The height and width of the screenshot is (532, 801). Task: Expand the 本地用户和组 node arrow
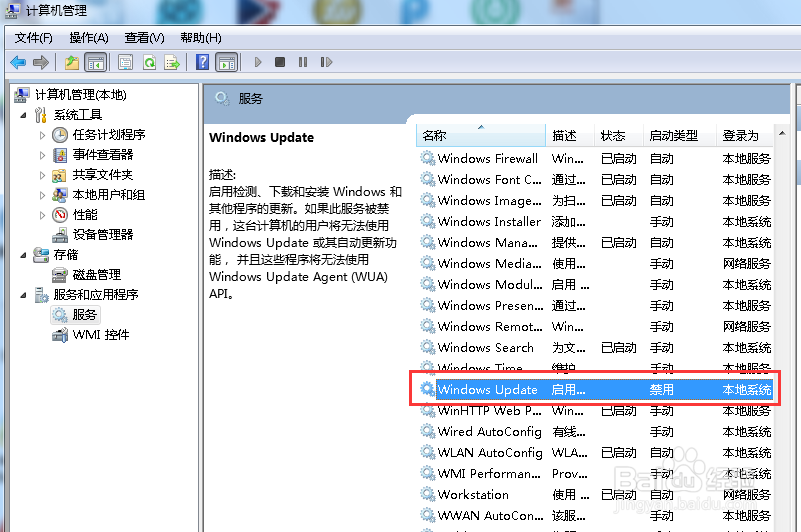pyautogui.click(x=42, y=195)
